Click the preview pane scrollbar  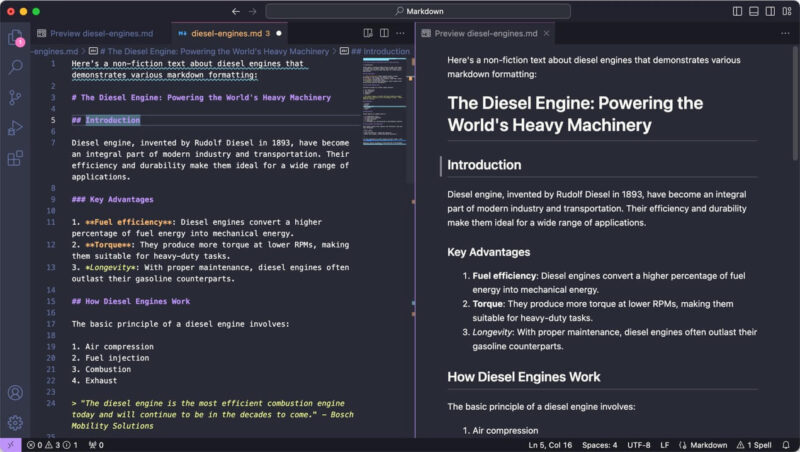795,105
